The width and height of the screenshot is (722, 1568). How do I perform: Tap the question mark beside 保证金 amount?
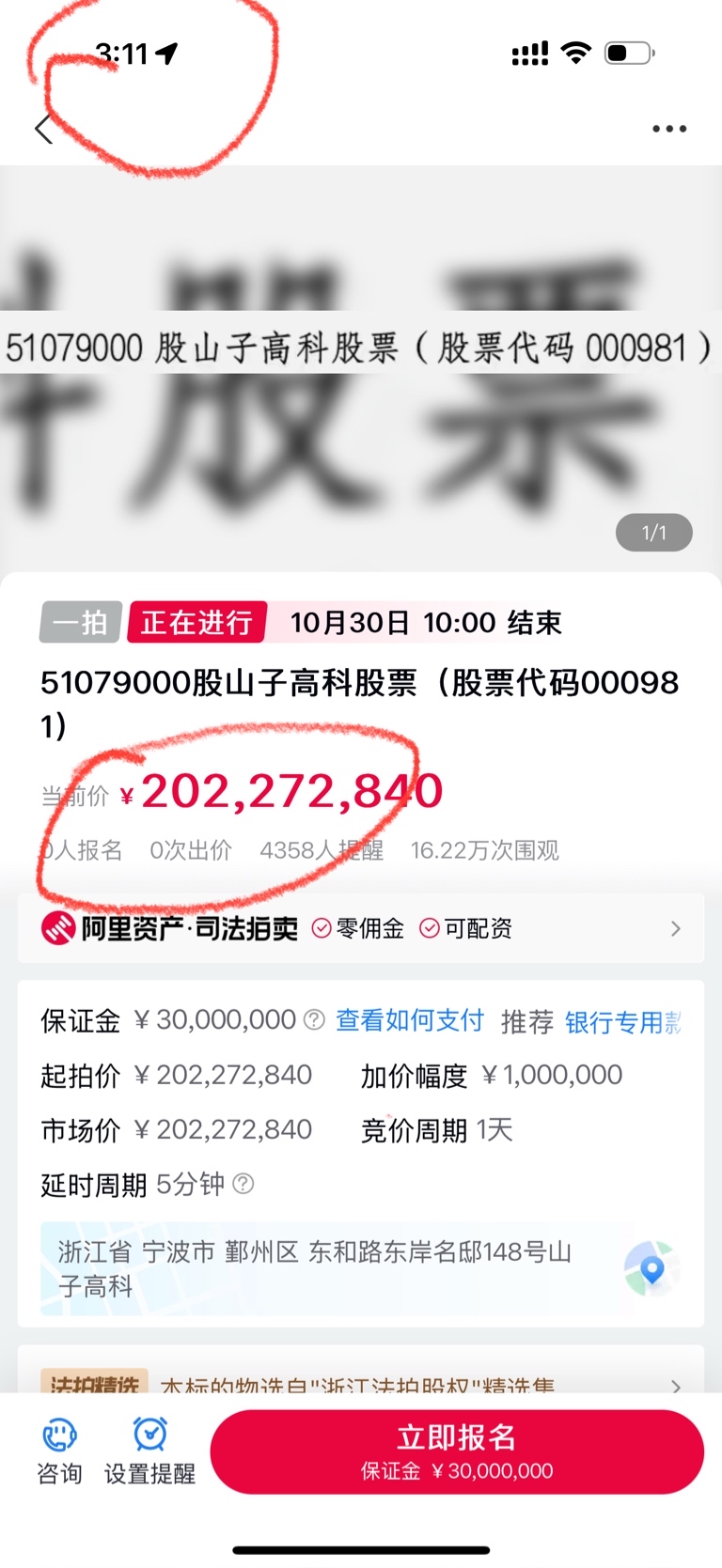(x=315, y=1019)
